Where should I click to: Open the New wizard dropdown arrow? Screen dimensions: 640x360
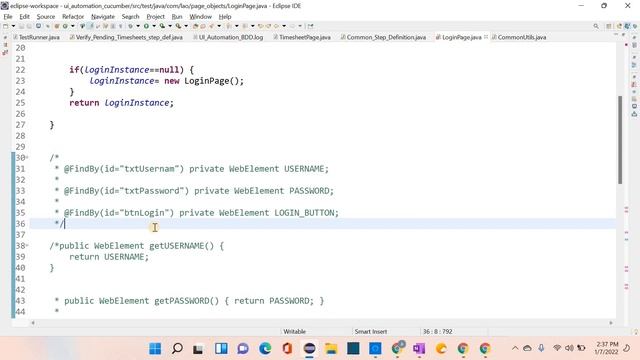[13, 26]
